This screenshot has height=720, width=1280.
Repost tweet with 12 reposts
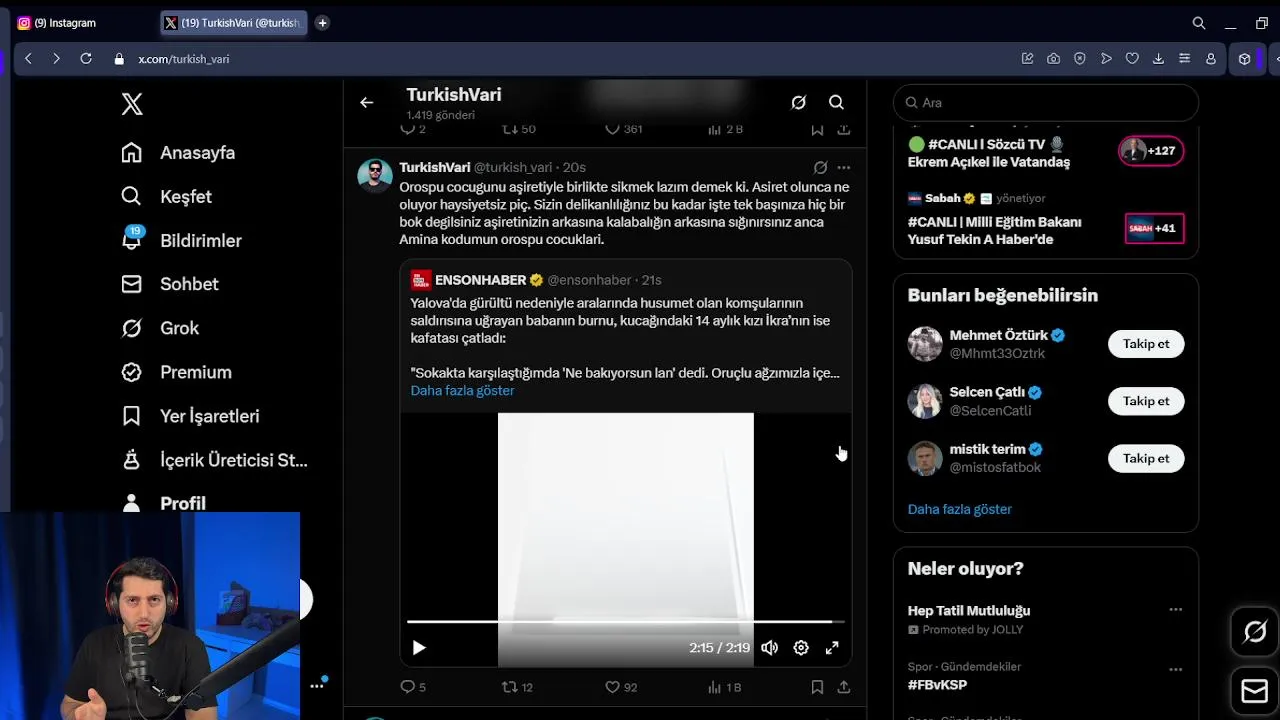tap(517, 687)
